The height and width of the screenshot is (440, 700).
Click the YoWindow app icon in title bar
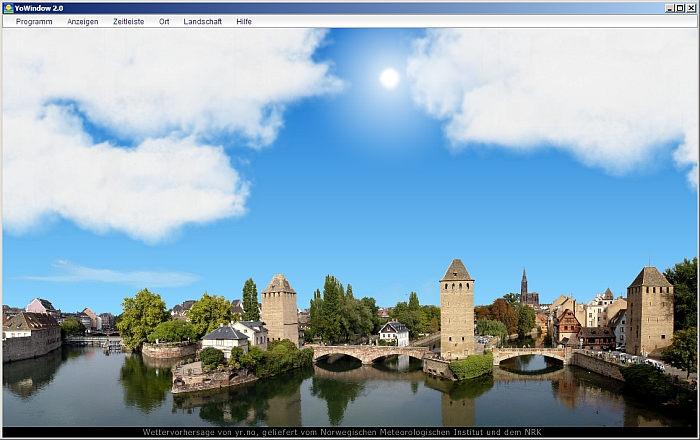tap(8, 8)
